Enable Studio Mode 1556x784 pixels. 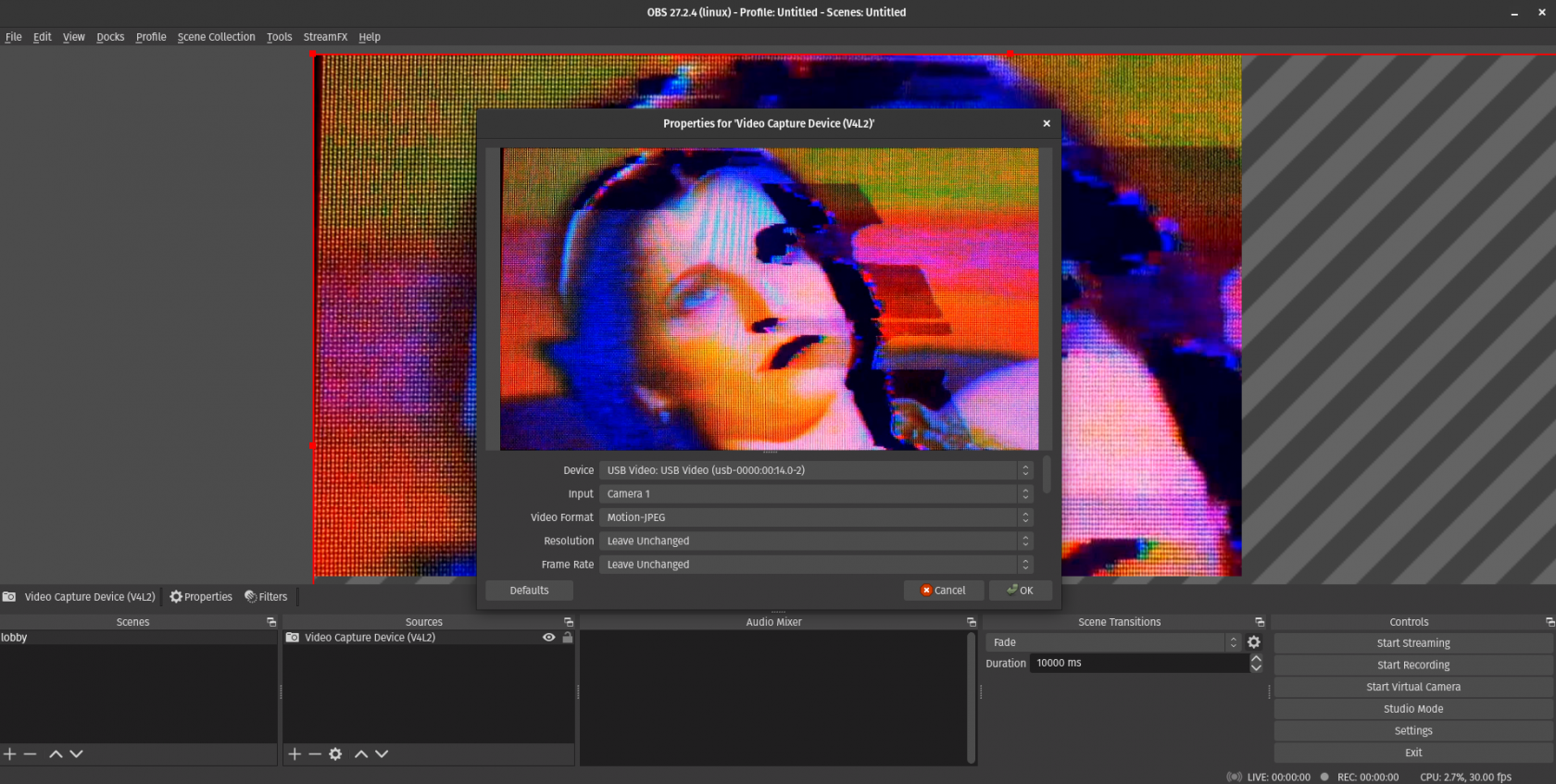coord(1413,709)
